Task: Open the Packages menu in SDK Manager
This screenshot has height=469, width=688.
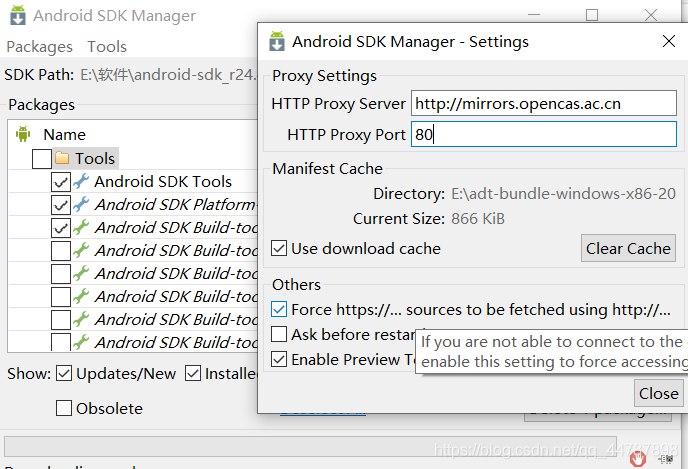Action: point(39,47)
